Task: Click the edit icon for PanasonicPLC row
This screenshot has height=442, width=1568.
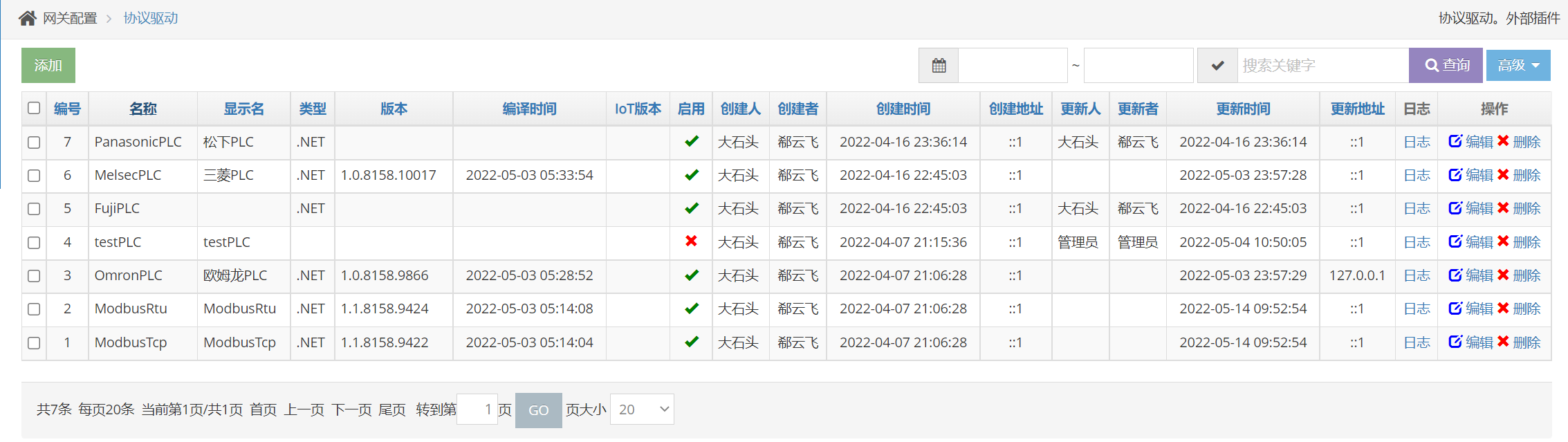Action: click(x=1455, y=141)
